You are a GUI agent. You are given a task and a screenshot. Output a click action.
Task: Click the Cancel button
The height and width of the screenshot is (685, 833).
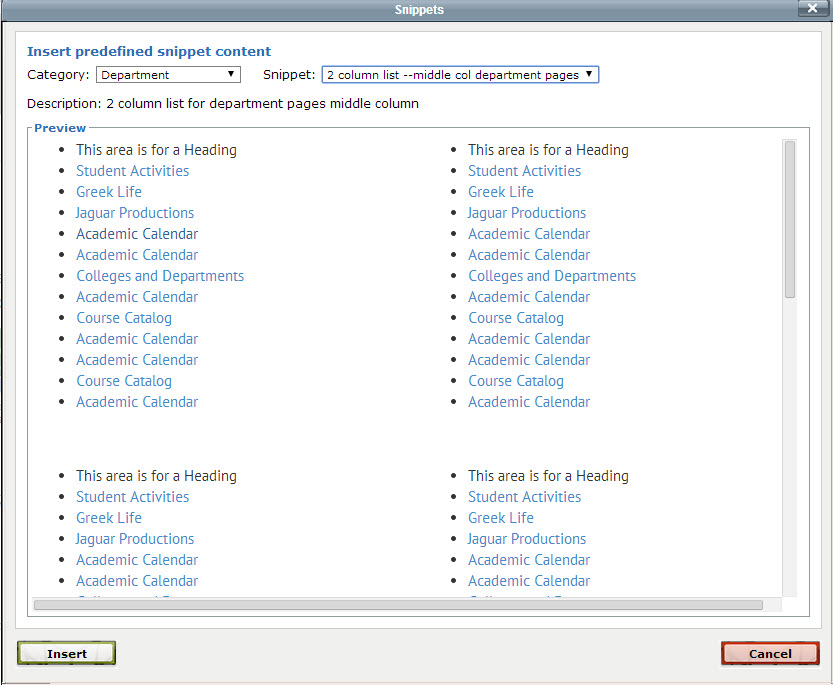tap(770, 654)
